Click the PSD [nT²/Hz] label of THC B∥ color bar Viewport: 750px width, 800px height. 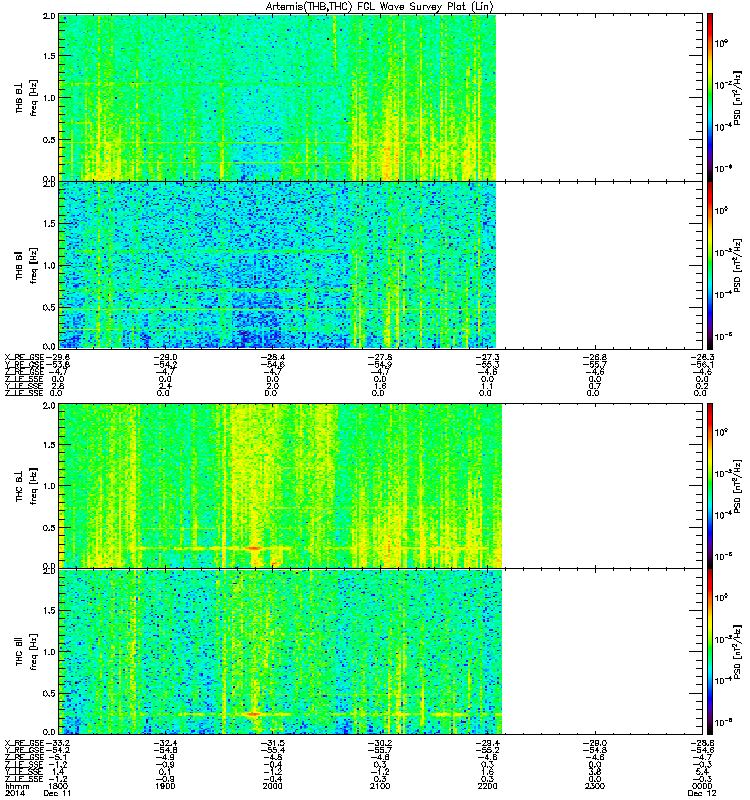pyautogui.click(x=737, y=652)
